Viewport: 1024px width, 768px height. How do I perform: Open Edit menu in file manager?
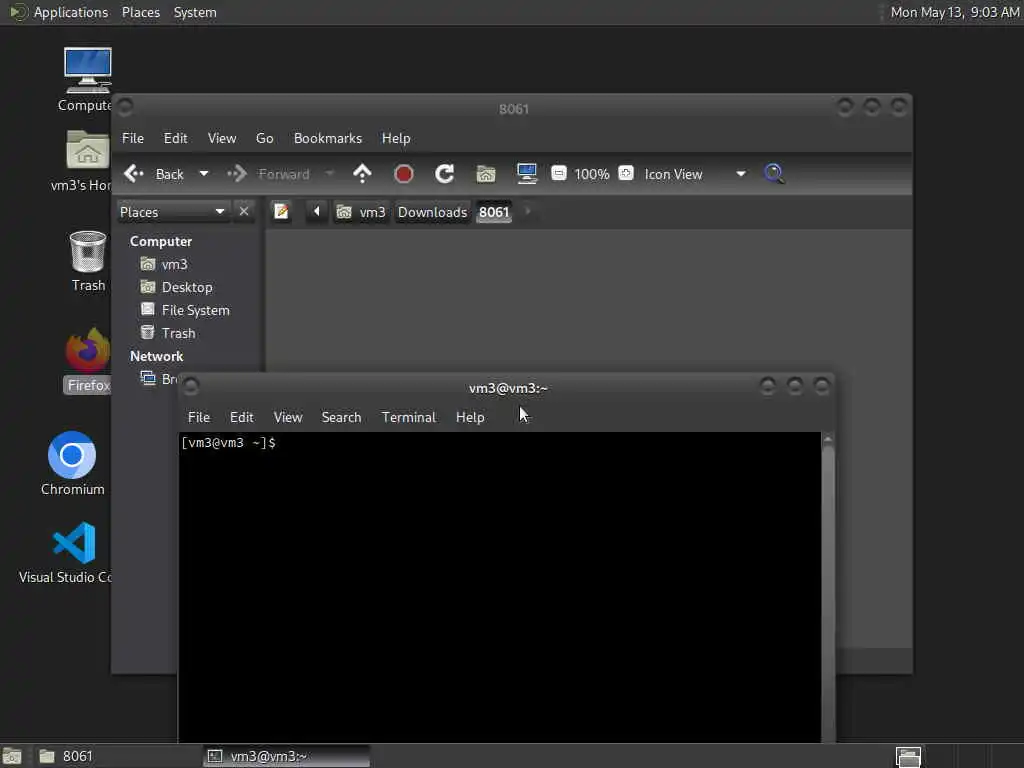click(x=176, y=138)
